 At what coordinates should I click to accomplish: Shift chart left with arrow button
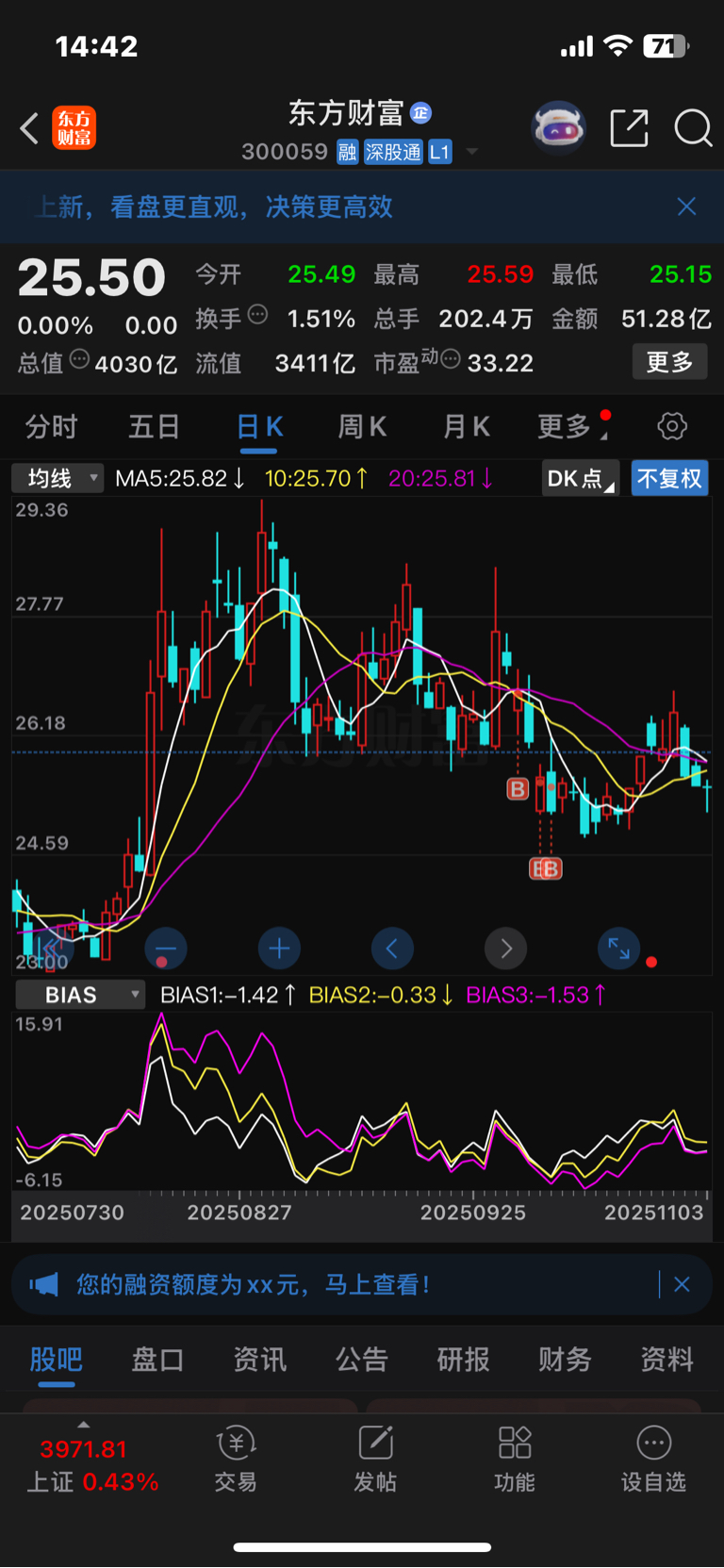(x=392, y=949)
